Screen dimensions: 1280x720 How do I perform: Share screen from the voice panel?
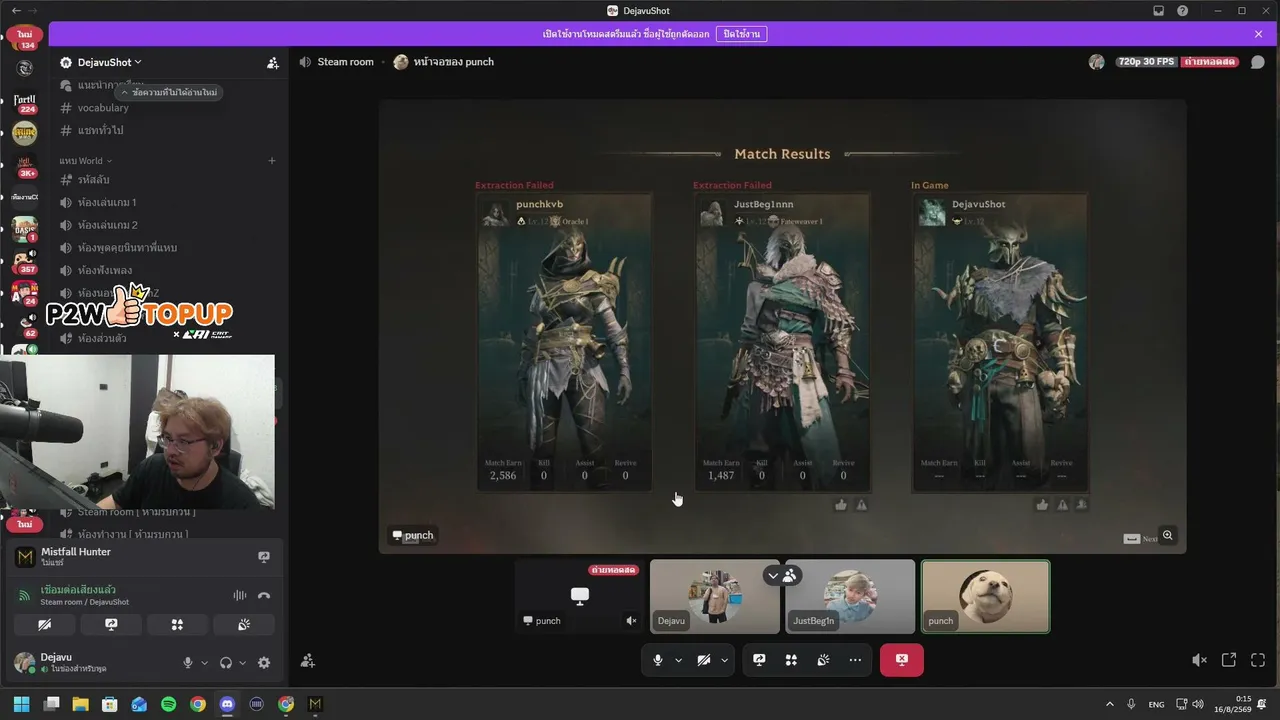point(111,625)
